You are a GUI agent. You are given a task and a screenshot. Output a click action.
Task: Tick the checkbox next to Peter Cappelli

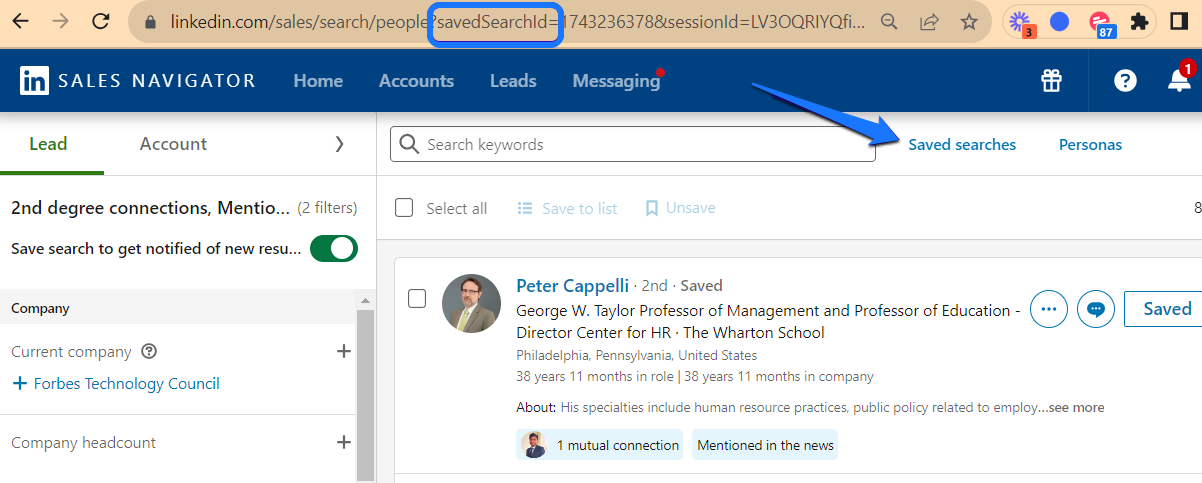[417, 299]
